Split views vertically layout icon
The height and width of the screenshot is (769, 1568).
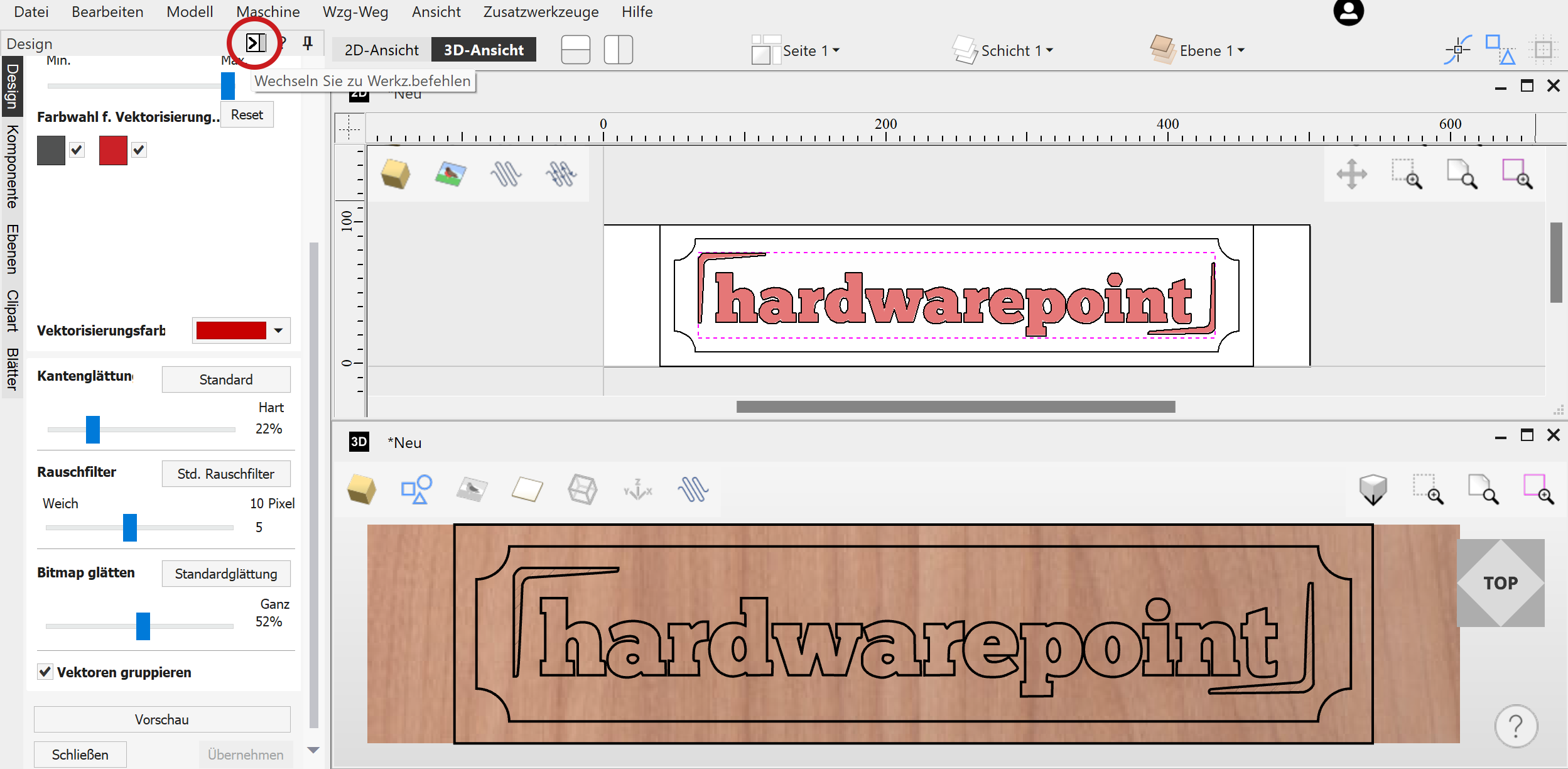(618, 50)
